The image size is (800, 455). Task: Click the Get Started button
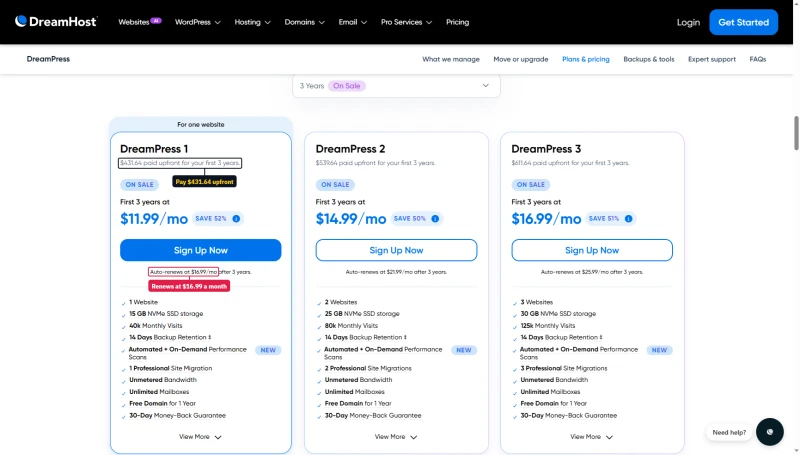[743, 22]
